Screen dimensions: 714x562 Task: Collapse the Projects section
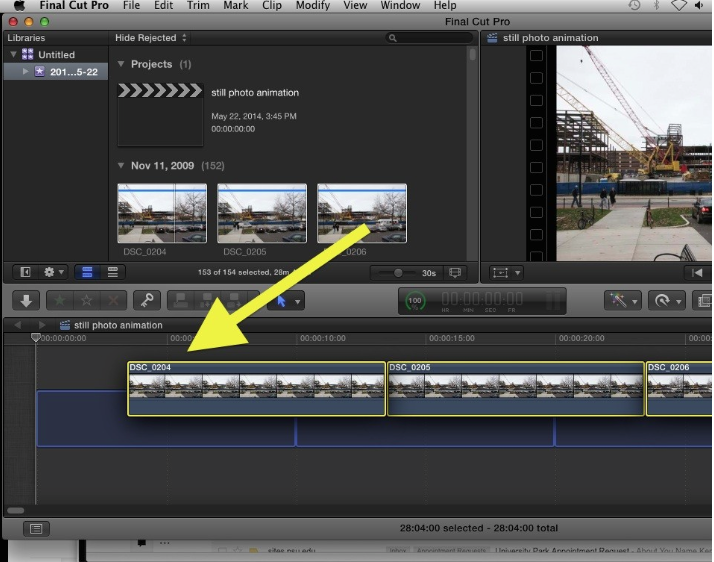pyautogui.click(x=121, y=64)
